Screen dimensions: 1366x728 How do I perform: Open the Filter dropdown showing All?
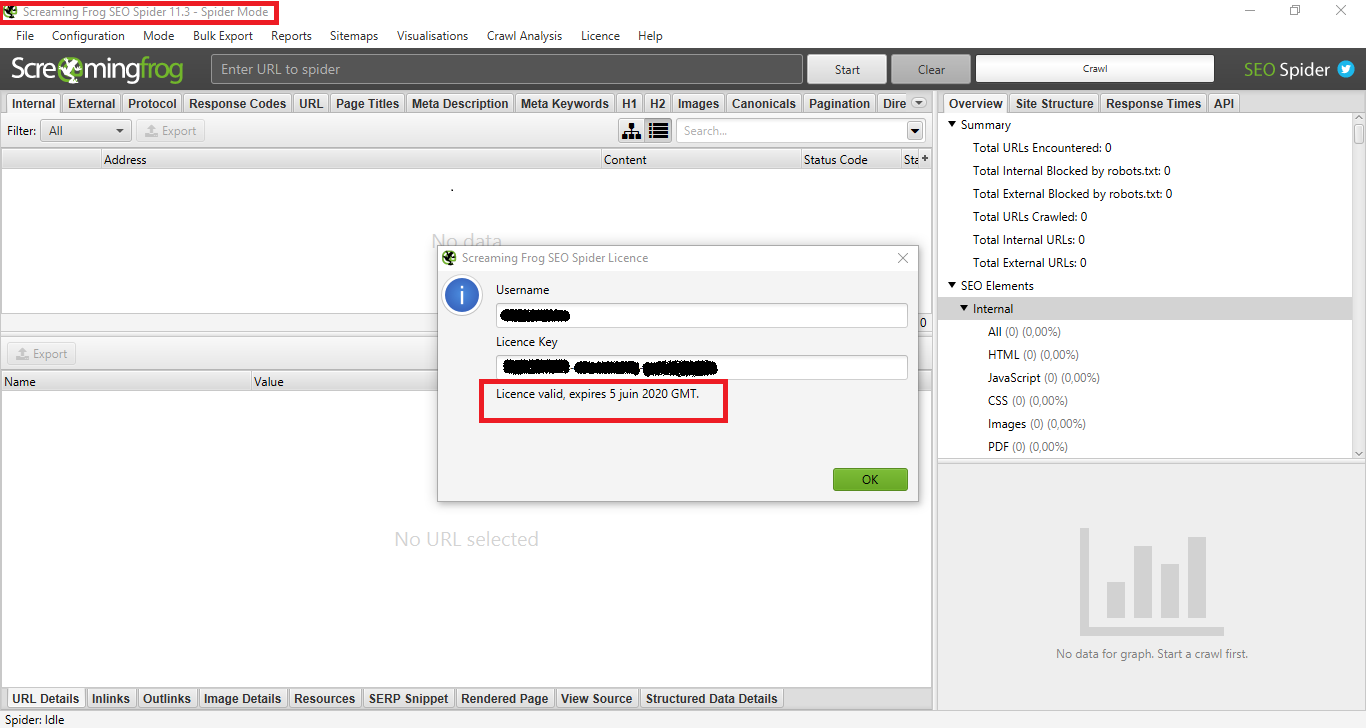(x=85, y=130)
